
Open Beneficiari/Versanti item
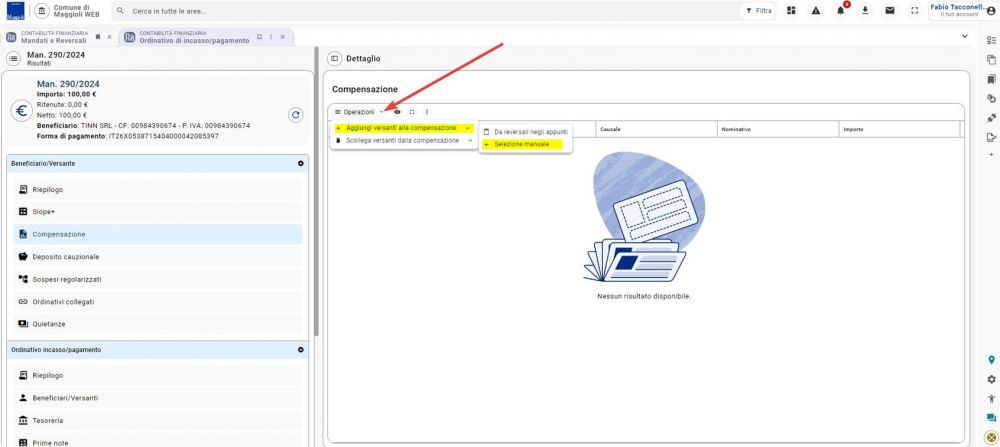[x=158, y=398]
